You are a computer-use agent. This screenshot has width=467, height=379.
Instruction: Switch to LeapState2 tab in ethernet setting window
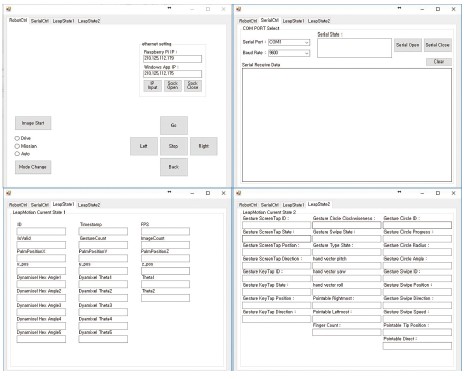click(89, 21)
